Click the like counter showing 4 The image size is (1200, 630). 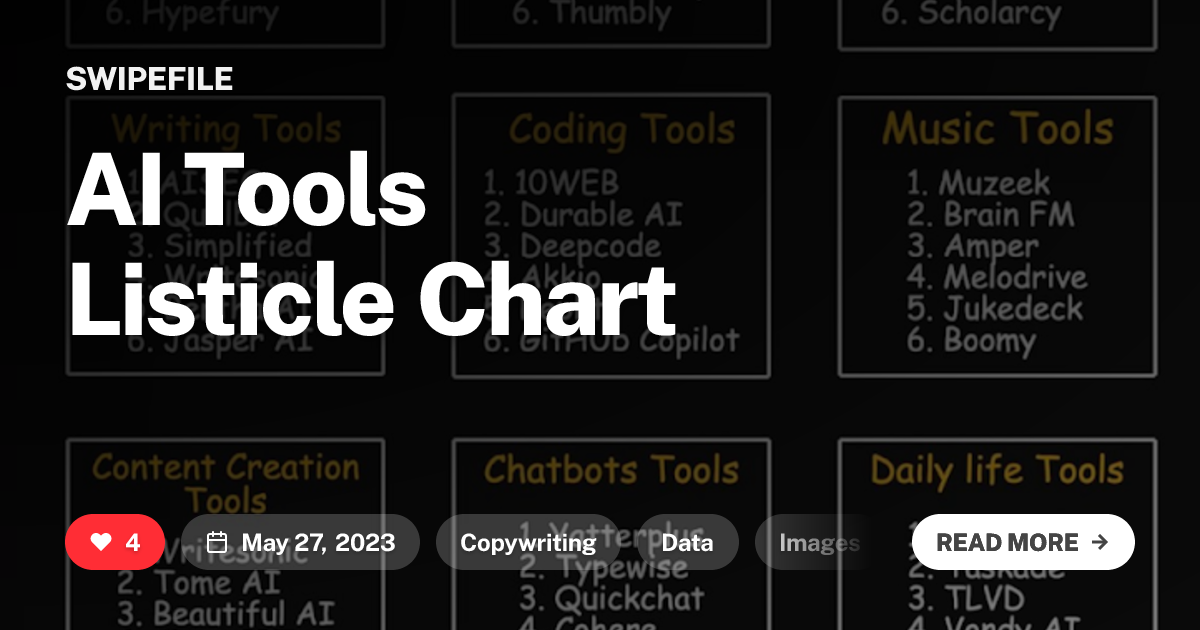(131, 542)
